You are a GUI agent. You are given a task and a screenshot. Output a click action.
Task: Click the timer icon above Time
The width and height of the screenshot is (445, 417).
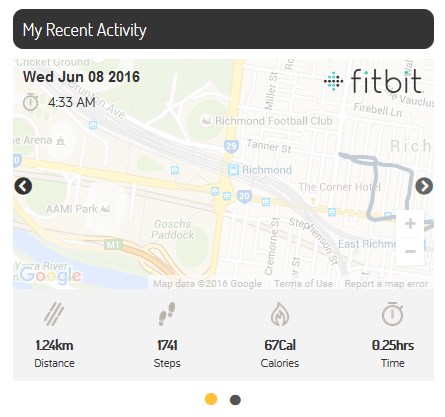click(392, 314)
